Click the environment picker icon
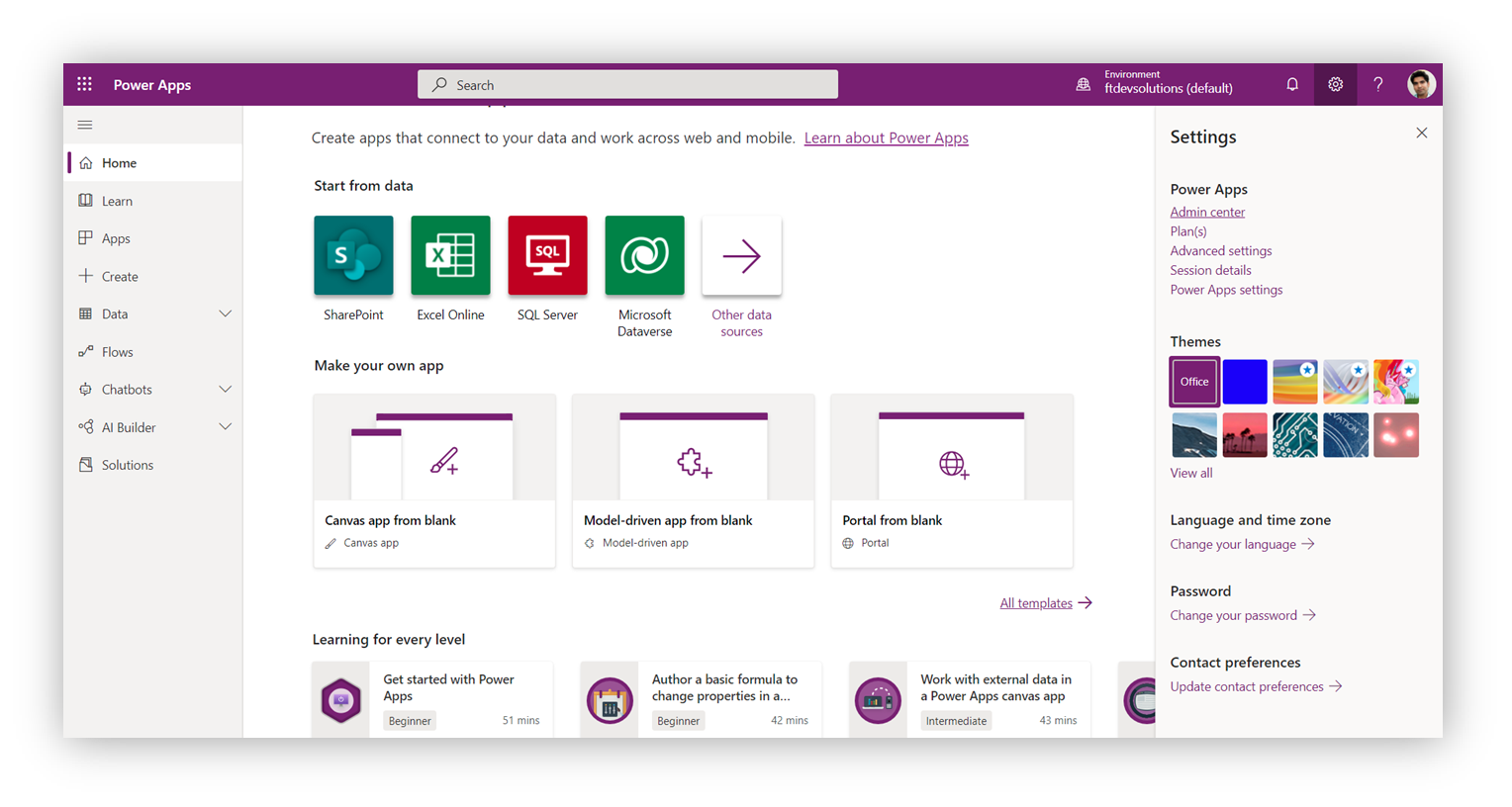The image size is (1512, 807). (x=1084, y=85)
